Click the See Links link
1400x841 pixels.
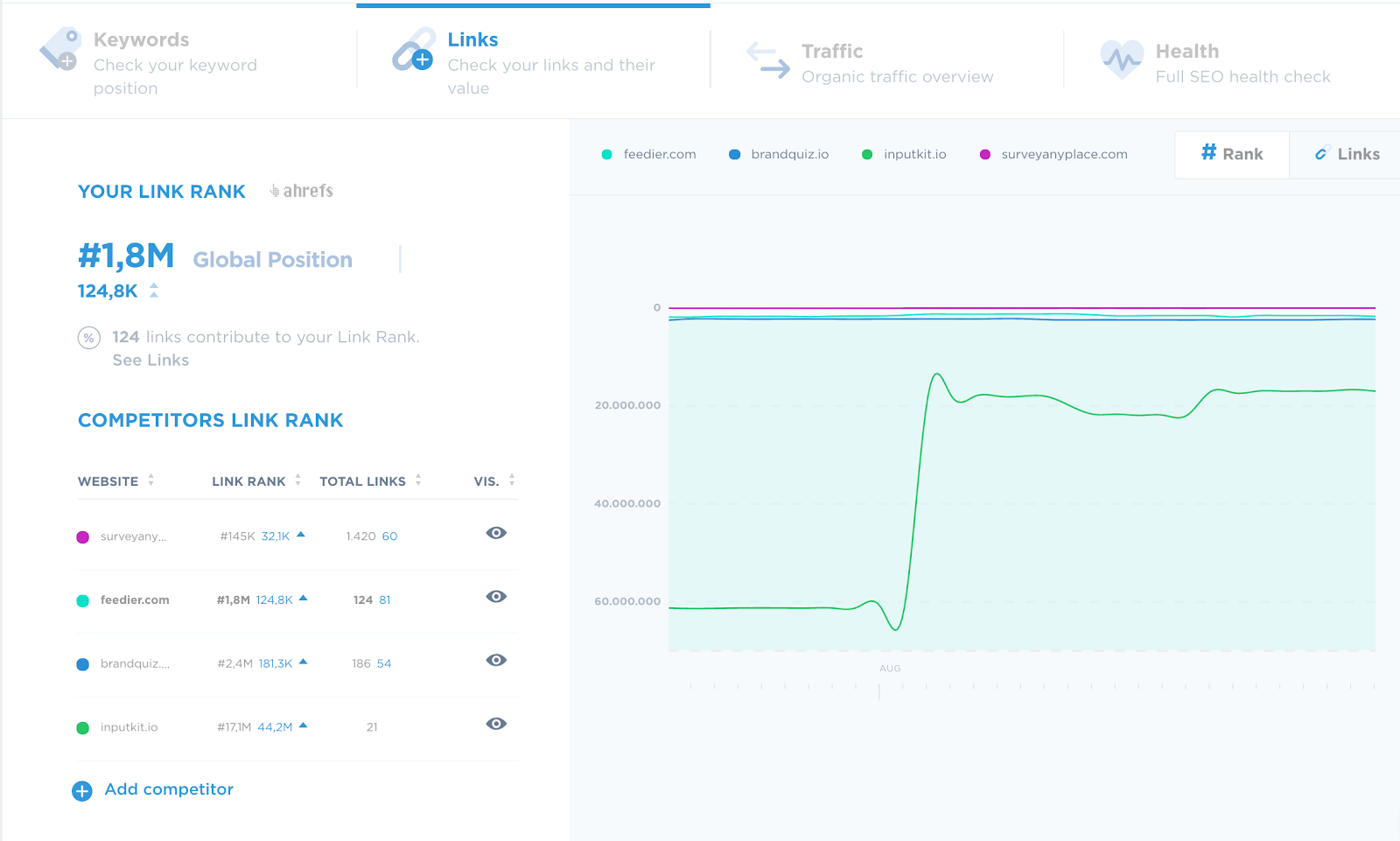(x=150, y=361)
